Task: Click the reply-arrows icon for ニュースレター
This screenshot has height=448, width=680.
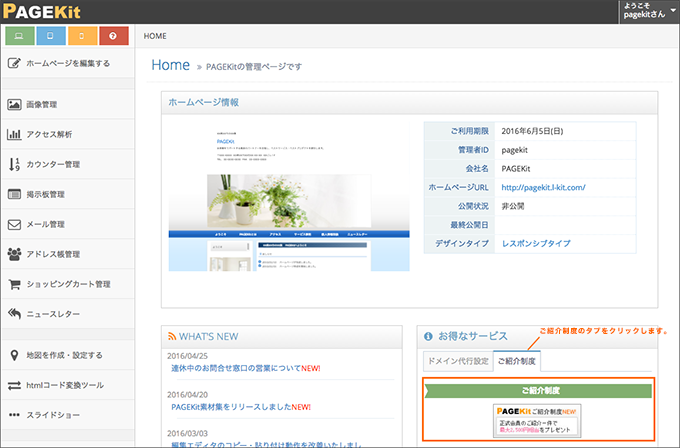Action: coord(14,314)
